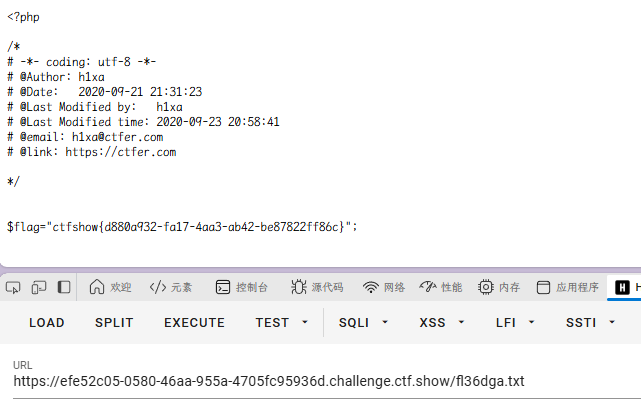
Task: Activate the inspect element picker icon
Action: point(13,287)
